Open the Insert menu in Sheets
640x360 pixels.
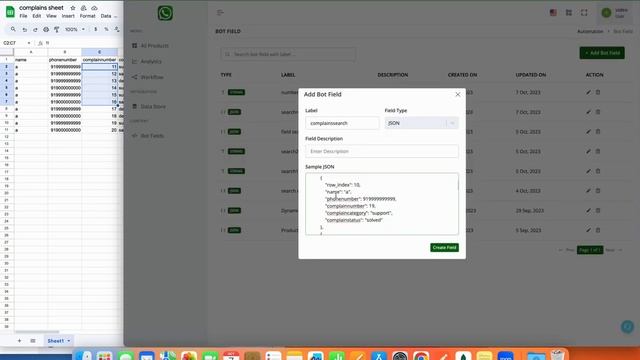pos(68,16)
